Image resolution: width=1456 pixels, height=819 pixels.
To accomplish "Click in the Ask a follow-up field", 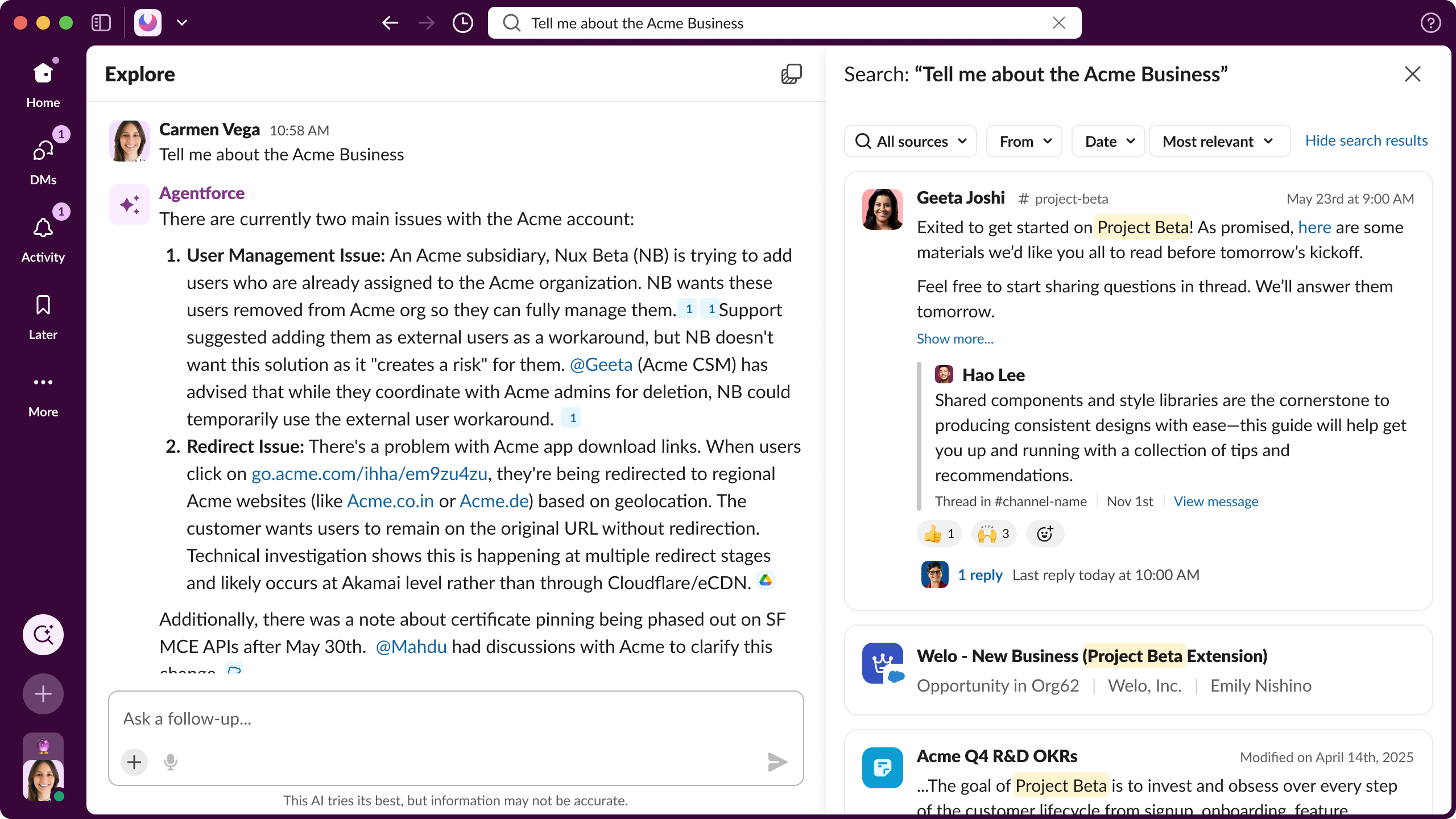I will (x=456, y=719).
